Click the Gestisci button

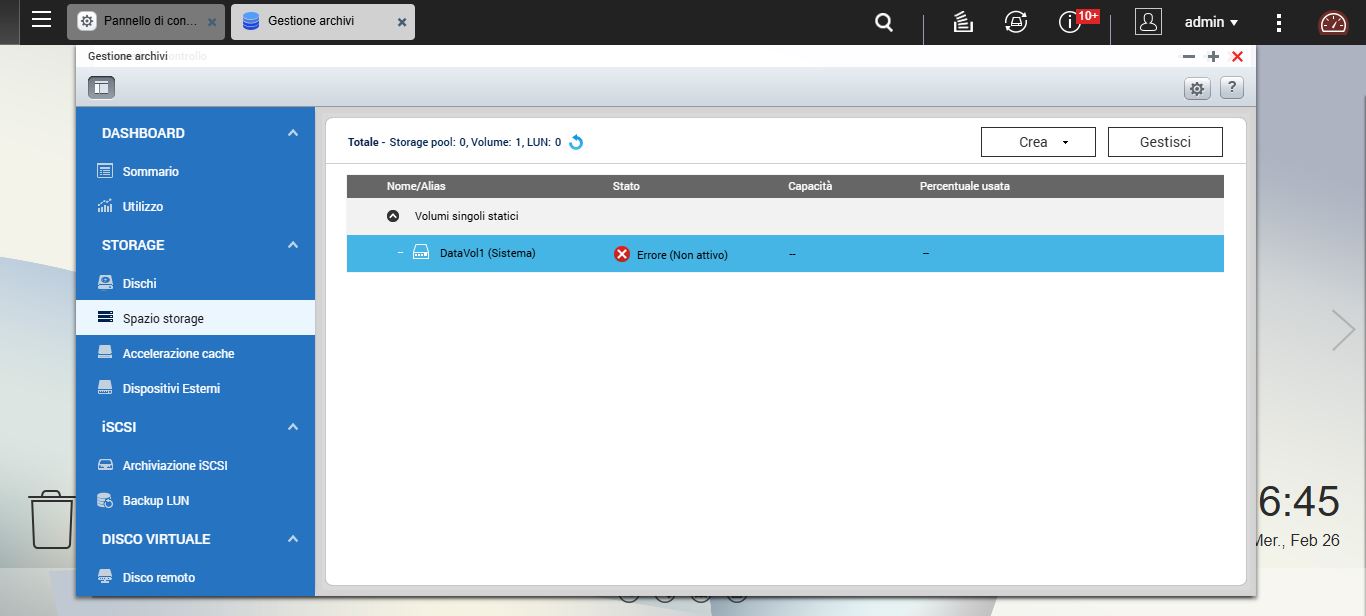[x=1165, y=142]
